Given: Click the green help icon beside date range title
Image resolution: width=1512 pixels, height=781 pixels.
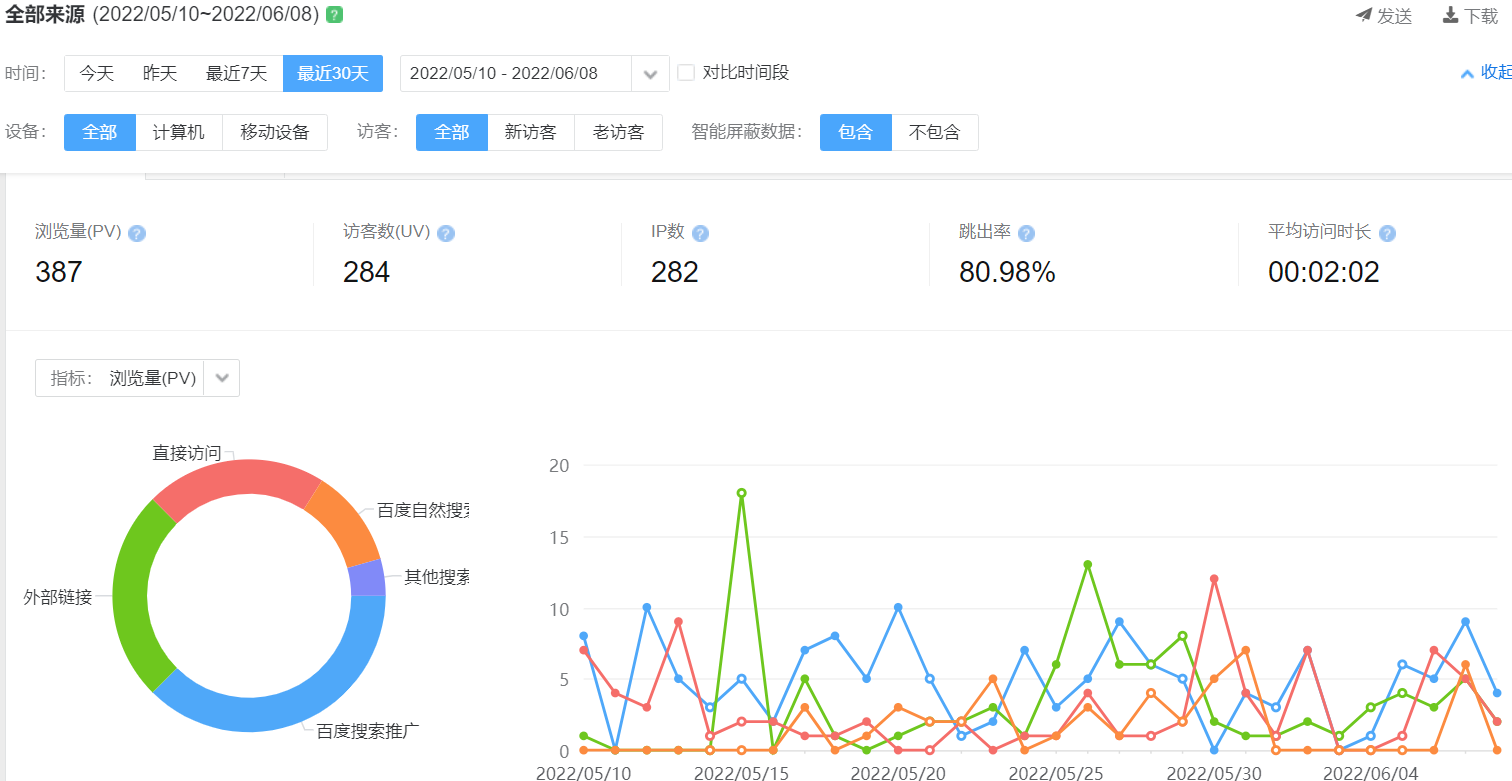Looking at the screenshot, I should (334, 15).
